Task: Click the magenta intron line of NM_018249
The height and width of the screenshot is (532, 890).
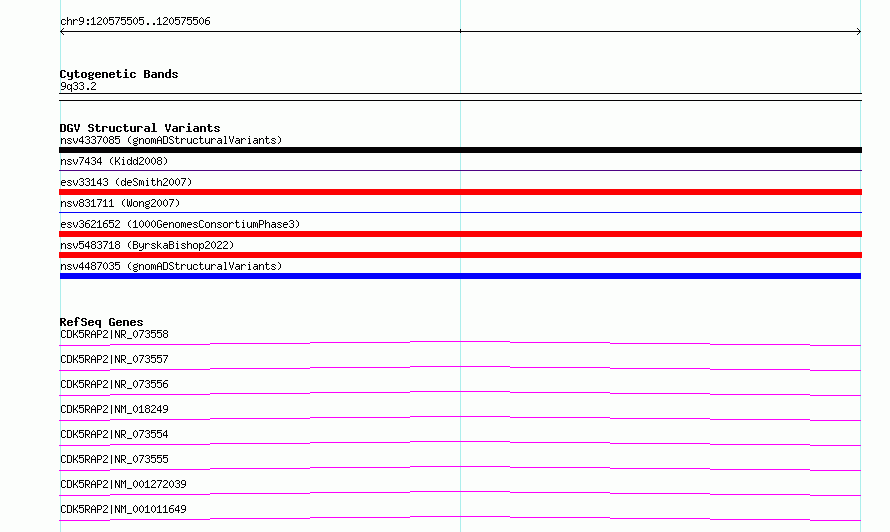Action: 460,417
